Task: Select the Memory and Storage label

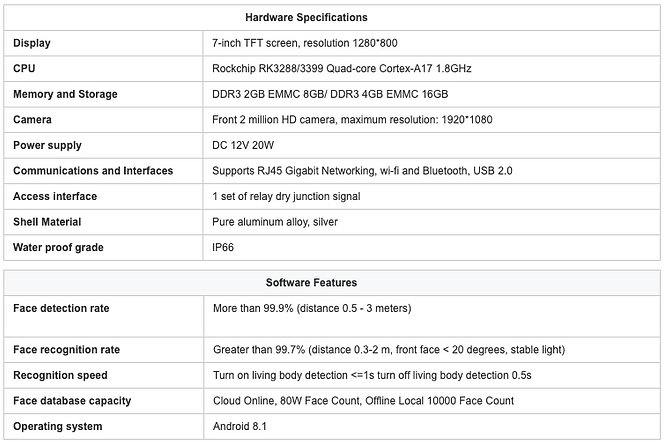Action: pyautogui.click(x=65, y=94)
